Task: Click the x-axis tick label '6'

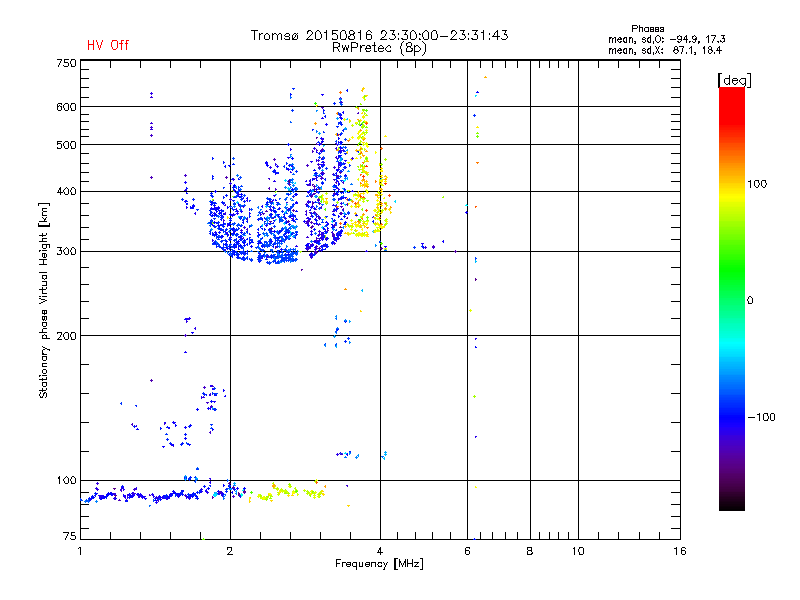Action: (x=467, y=551)
